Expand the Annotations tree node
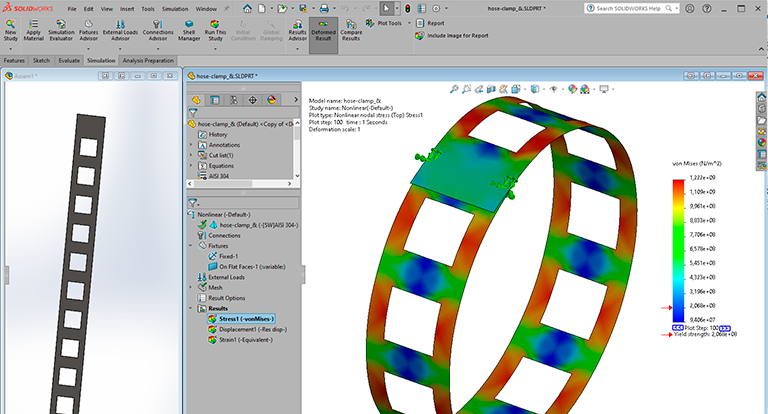 click(191, 145)
